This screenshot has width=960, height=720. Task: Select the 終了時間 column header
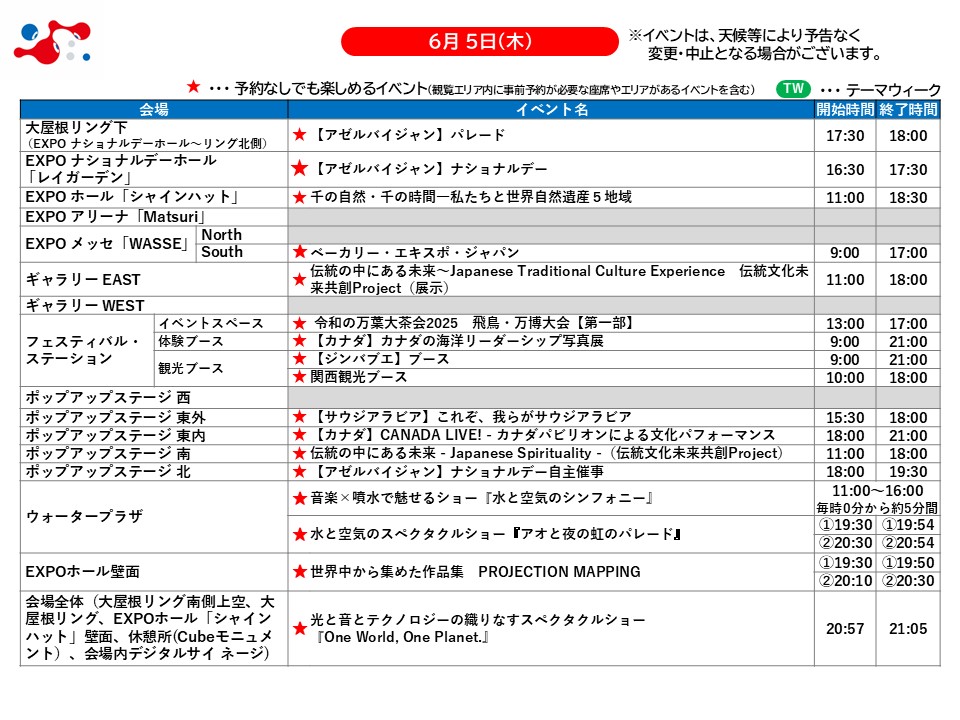pyautogui.click(x=908, y=110)
